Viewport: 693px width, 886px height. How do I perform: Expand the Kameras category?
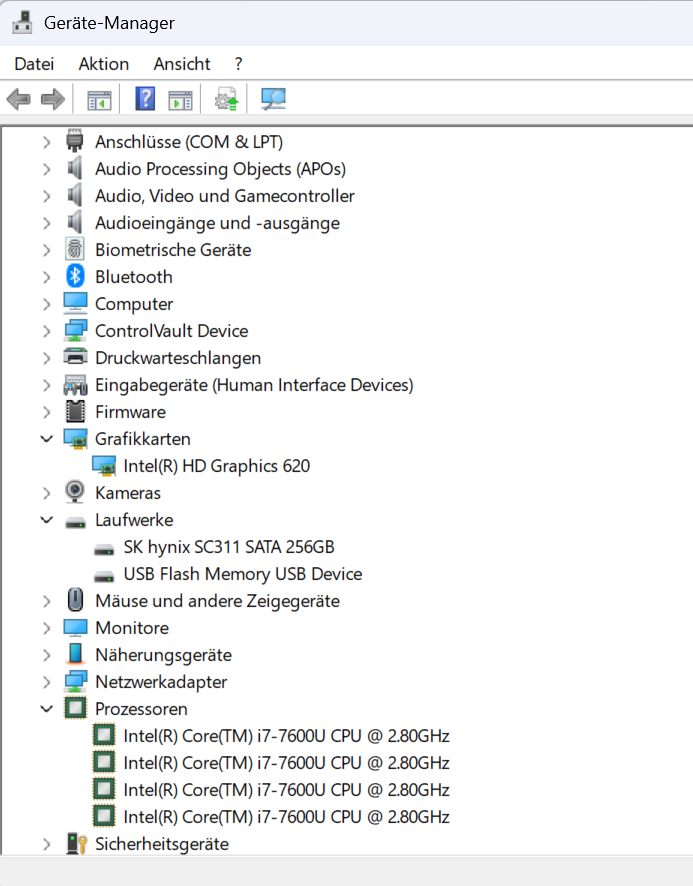[x=46, y=493]
